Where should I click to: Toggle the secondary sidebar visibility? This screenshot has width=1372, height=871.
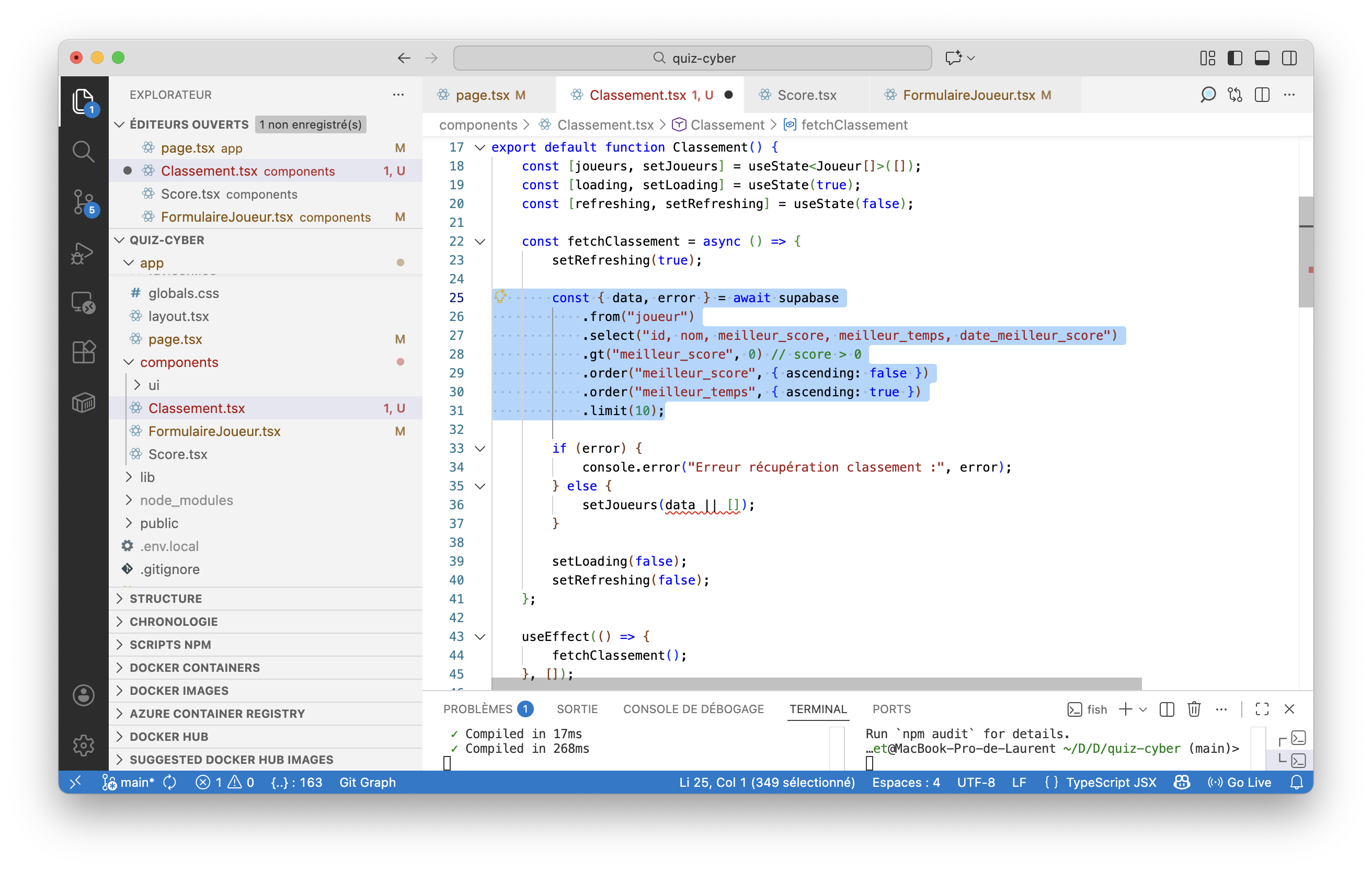1289,58
